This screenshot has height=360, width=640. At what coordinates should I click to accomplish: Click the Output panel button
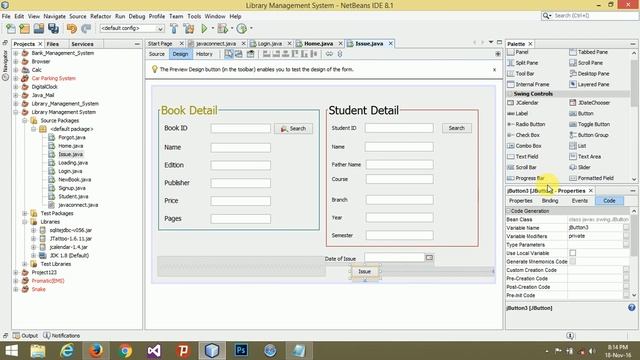[25, 336]
